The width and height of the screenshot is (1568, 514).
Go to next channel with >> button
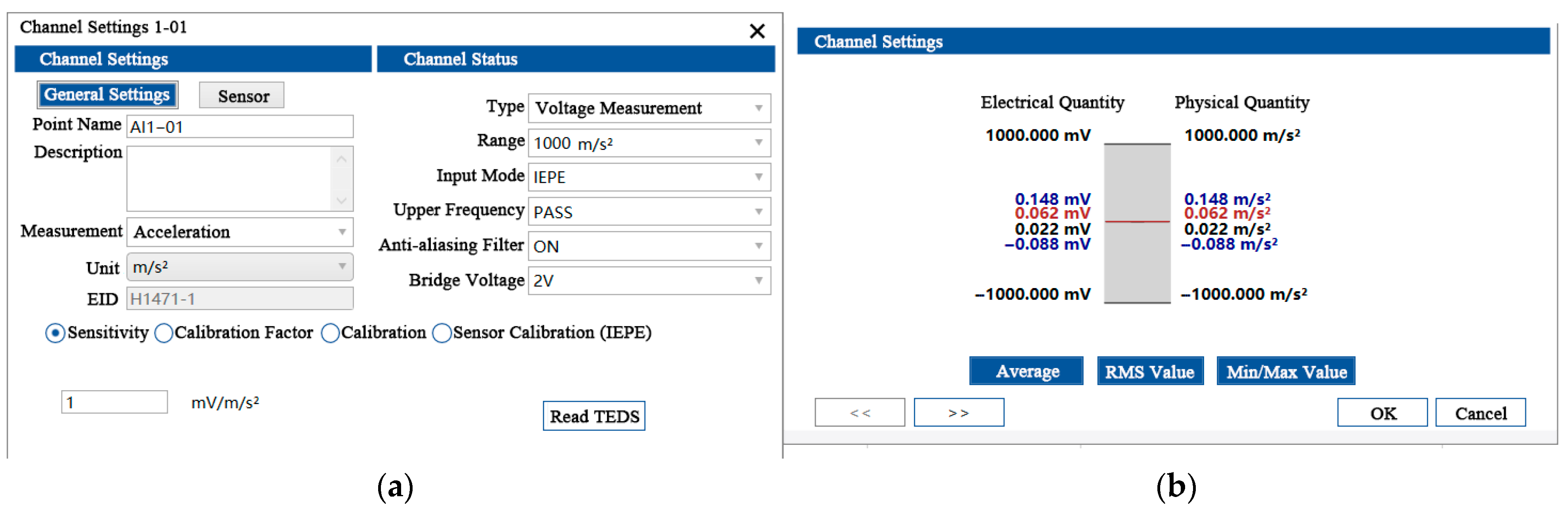coord(958,413)
